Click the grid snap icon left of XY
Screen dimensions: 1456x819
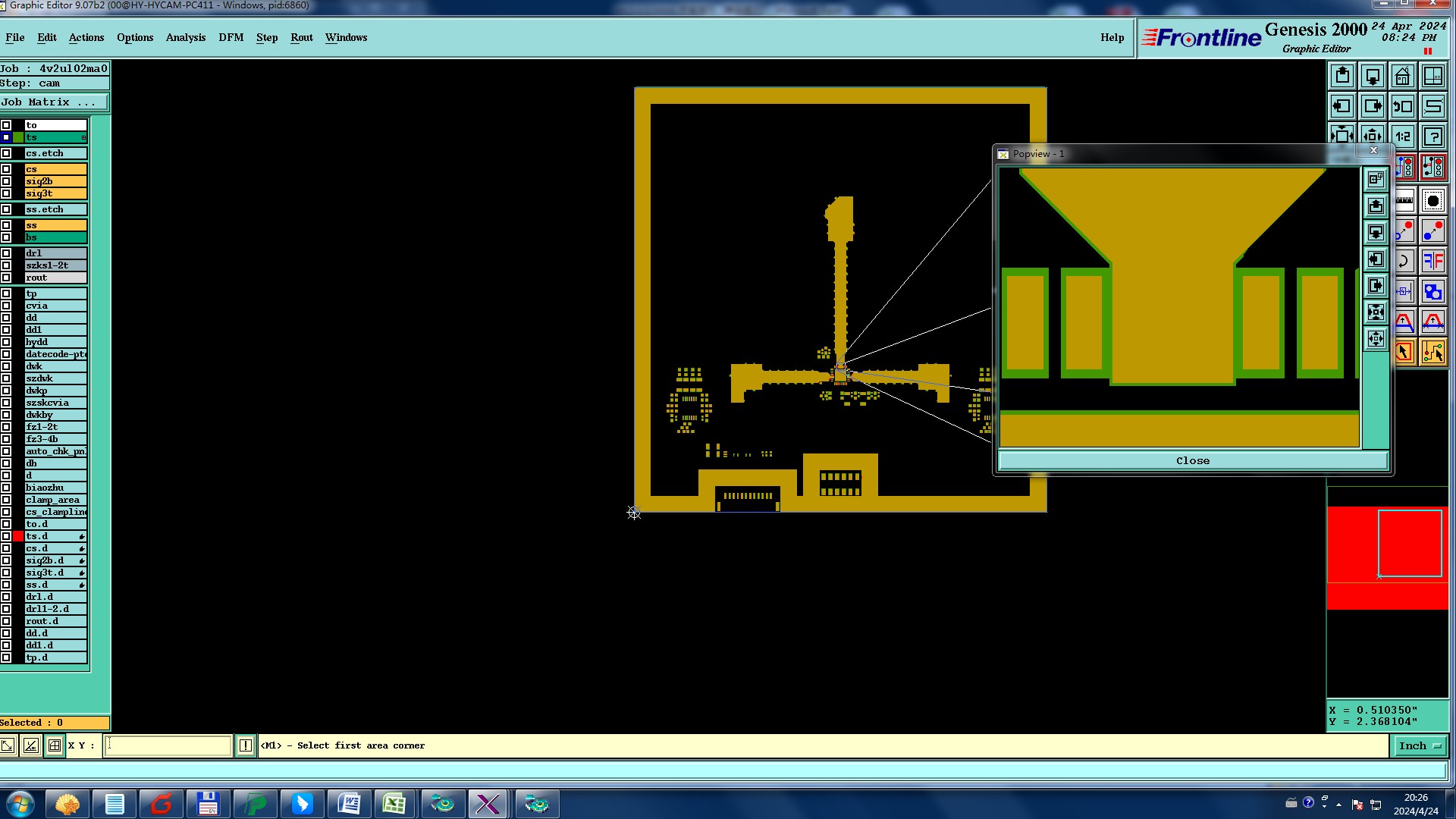click(x=55, y=745)
